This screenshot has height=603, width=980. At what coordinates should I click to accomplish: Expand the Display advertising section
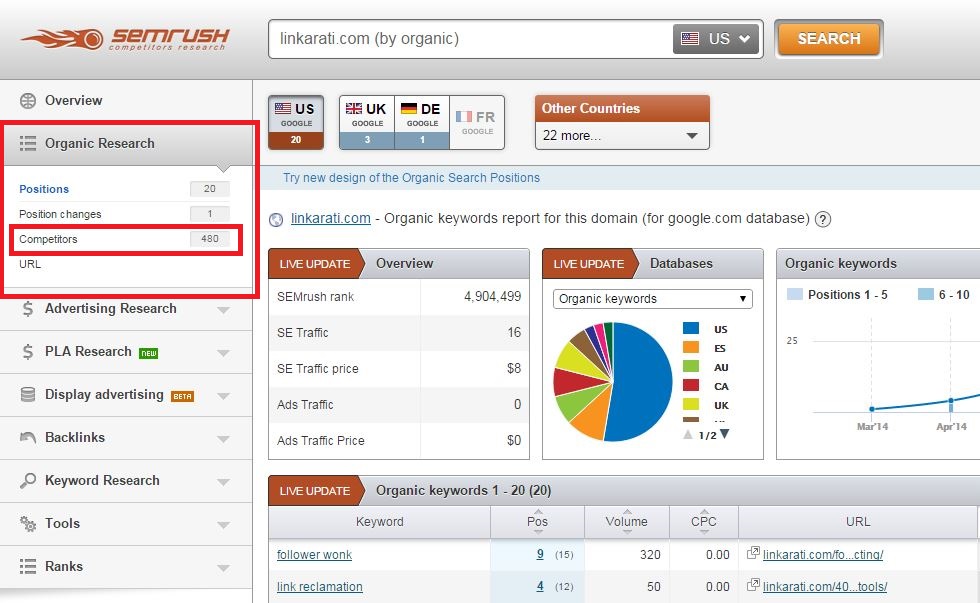(x=224, y=396)
